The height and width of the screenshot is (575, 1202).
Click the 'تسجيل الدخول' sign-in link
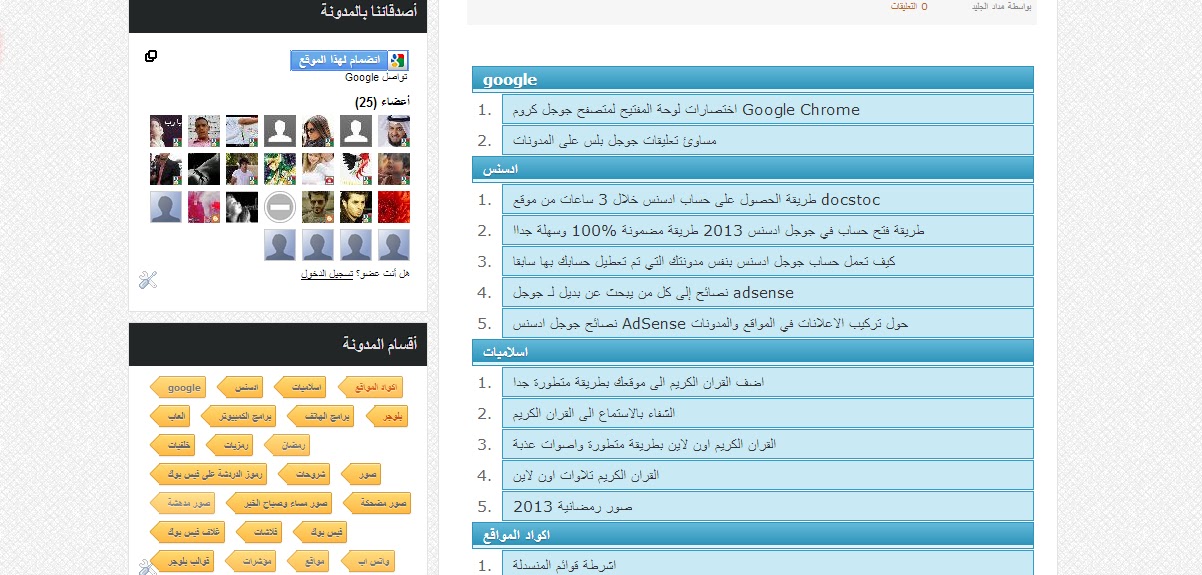click(x=327, y=273)
